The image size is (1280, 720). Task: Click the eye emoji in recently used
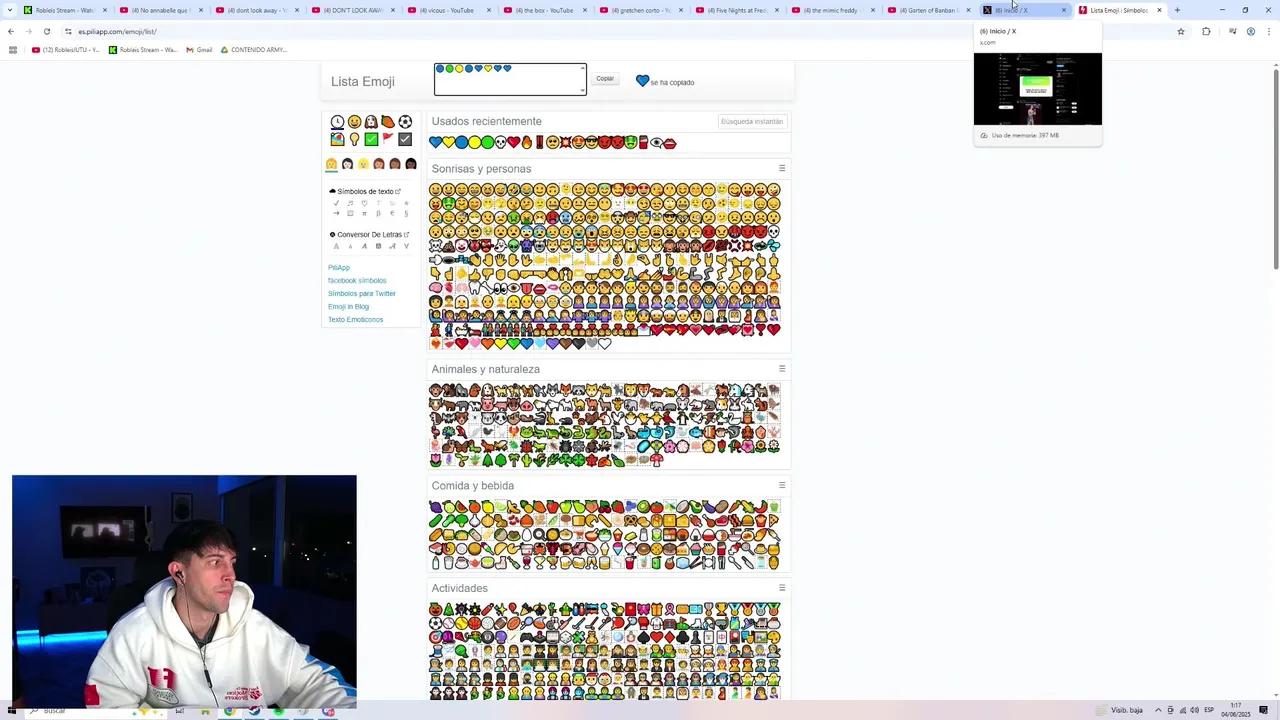tap(657, 143)
